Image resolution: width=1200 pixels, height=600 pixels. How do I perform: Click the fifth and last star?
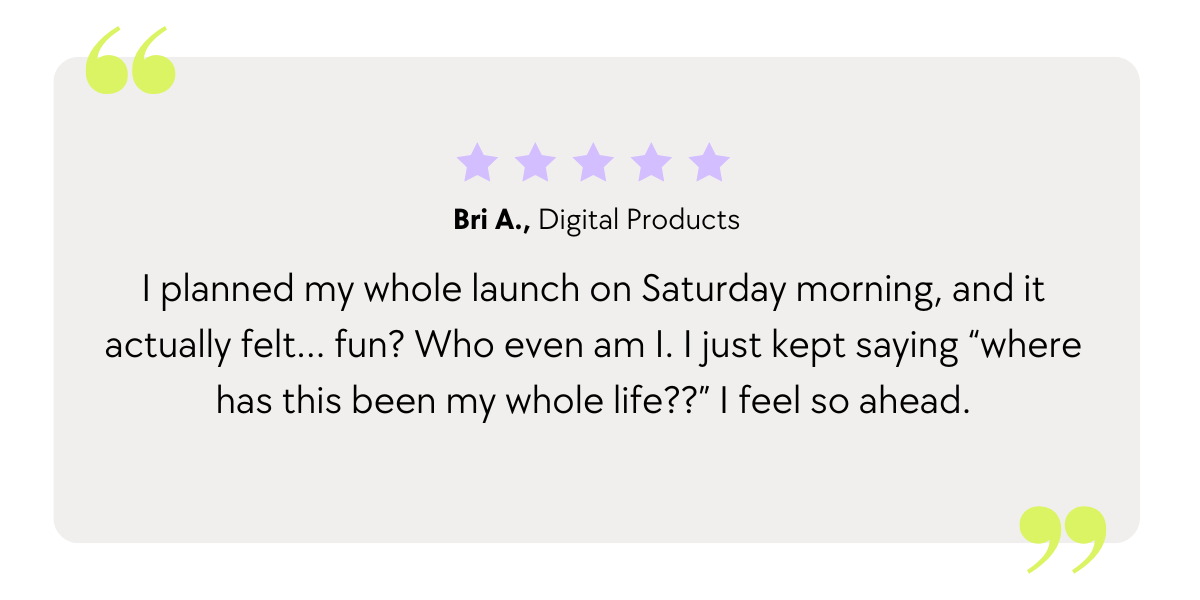click(x=710, y=162)
